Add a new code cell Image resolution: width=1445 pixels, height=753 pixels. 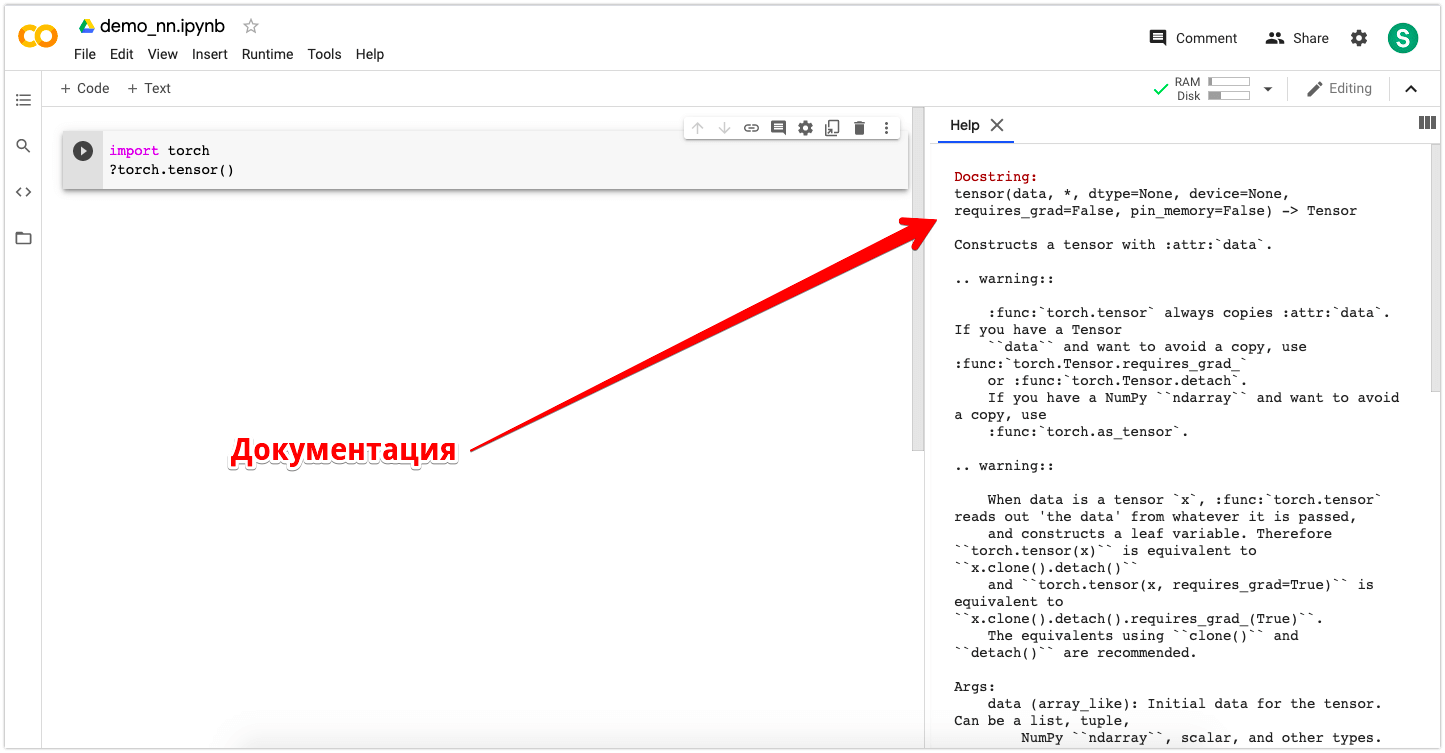pos(84,88)
